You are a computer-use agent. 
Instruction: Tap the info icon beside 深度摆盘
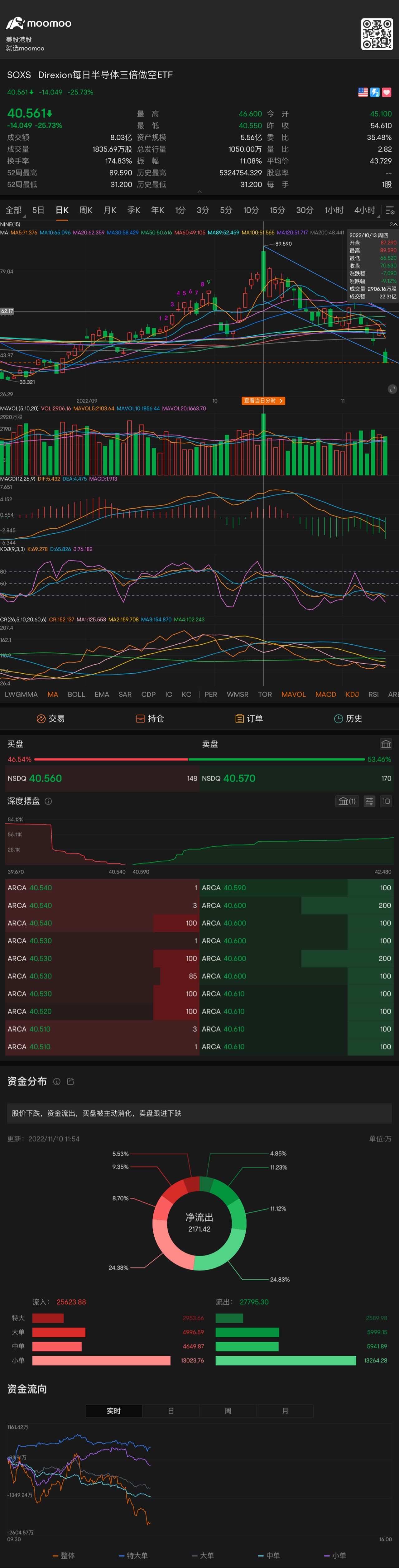pos(48,801)
